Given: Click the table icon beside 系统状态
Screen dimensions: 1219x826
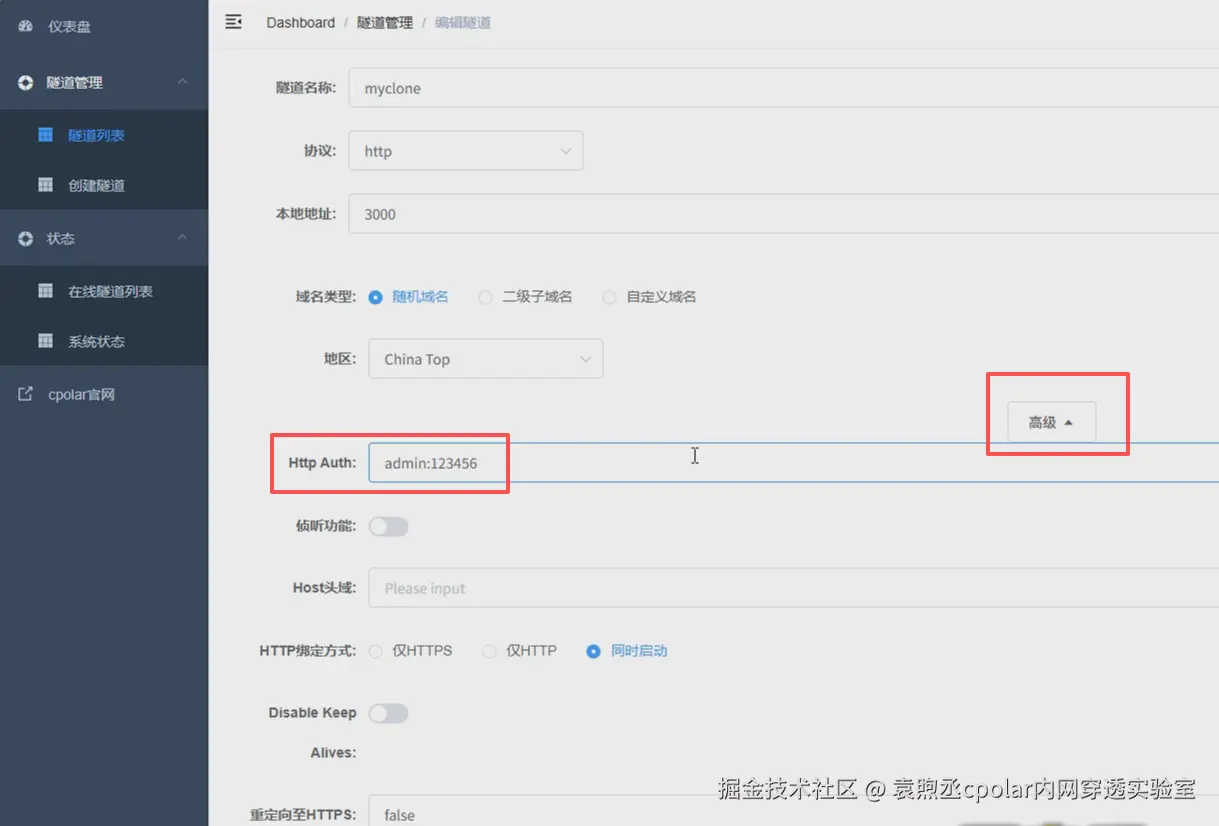Looking at the screenshot, I should (45, 341).
